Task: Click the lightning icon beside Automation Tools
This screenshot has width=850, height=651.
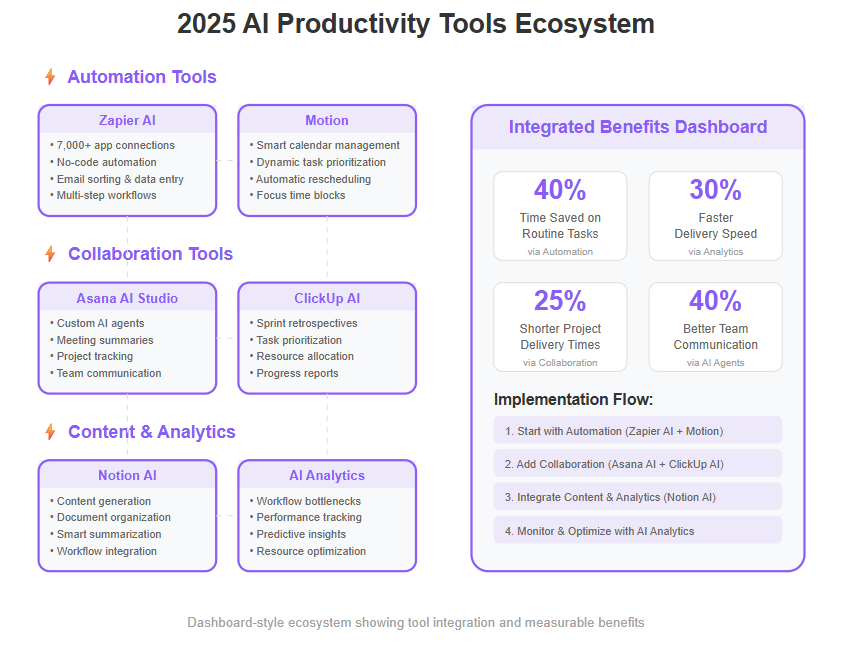Action: point(50,77)
